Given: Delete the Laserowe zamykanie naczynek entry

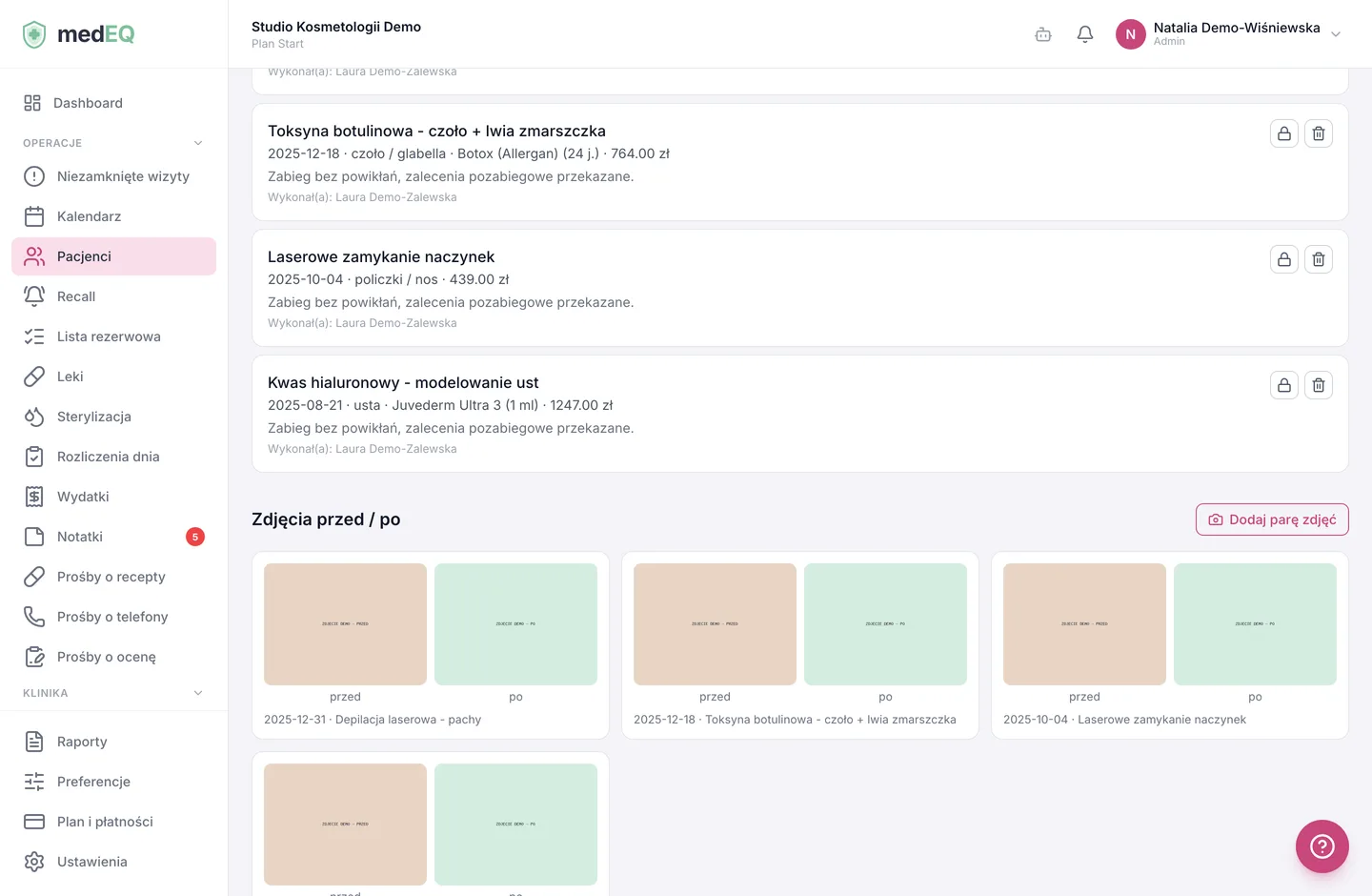Looking at the screenshot, I should [1319, 259].
